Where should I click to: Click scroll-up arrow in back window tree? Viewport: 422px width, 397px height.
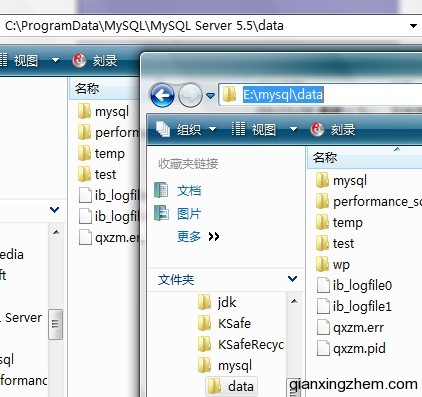tap(56, 232)
